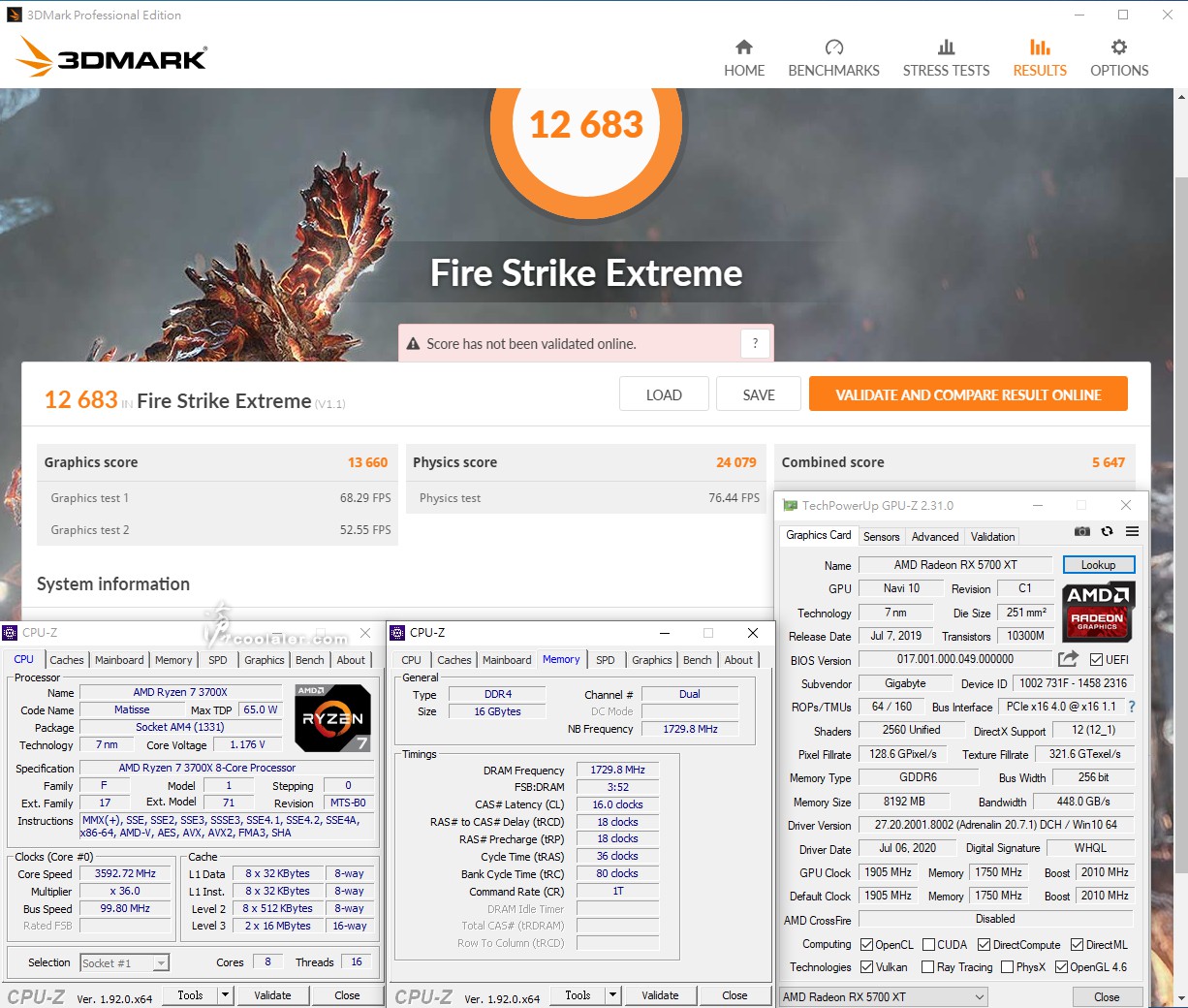Viewport: 1188px width, 1008px height.
Task: Click the LOAD button
Action: 664,394
